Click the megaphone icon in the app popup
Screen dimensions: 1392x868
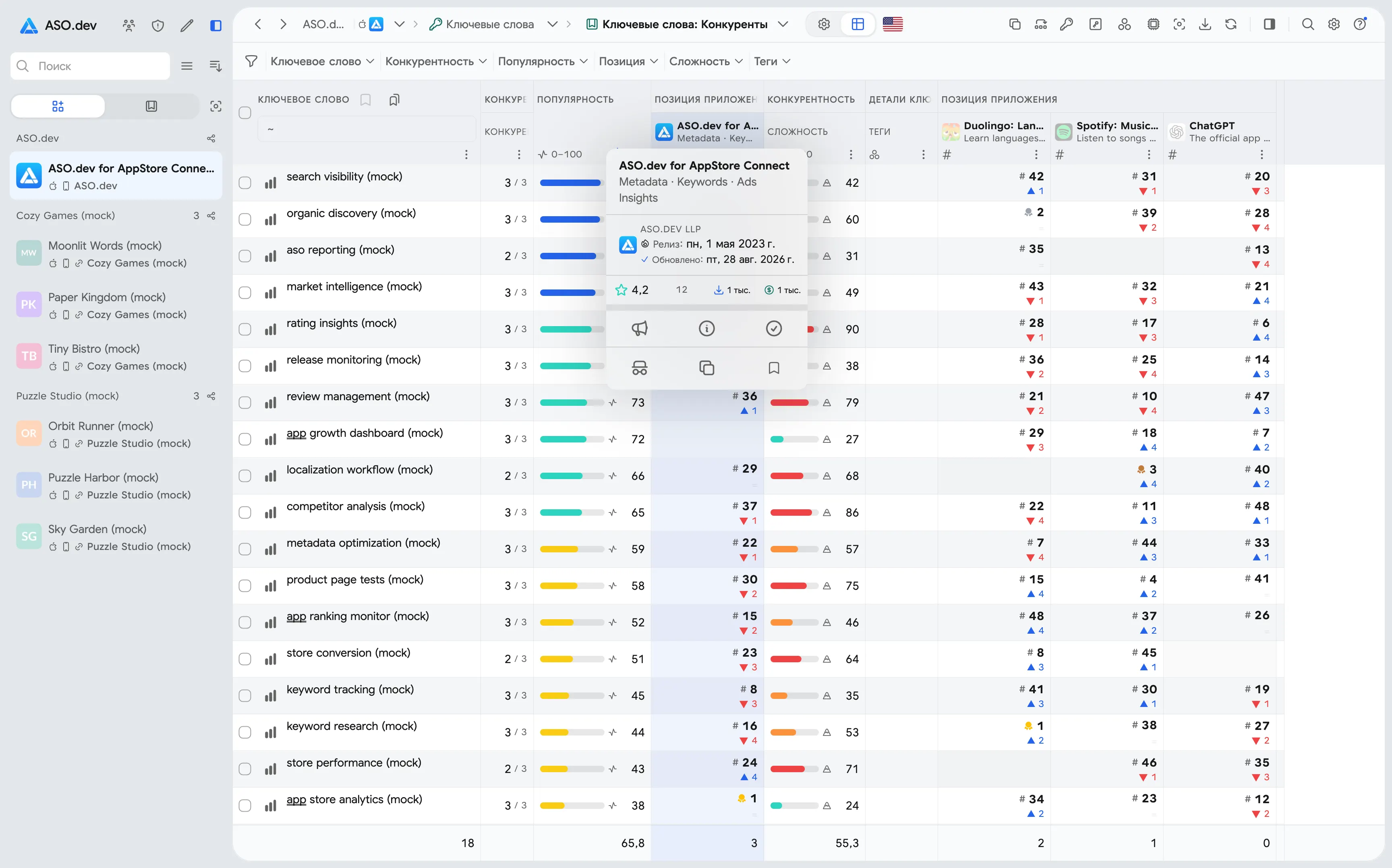(639, 329)
